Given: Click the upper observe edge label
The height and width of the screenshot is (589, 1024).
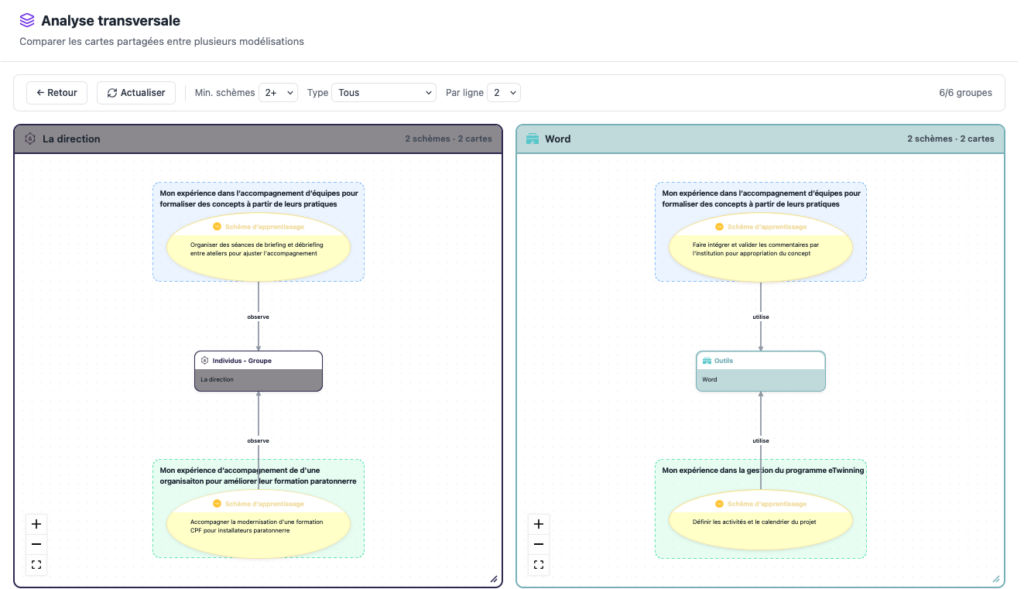Looking at the screenshot, I should [258, 317].
